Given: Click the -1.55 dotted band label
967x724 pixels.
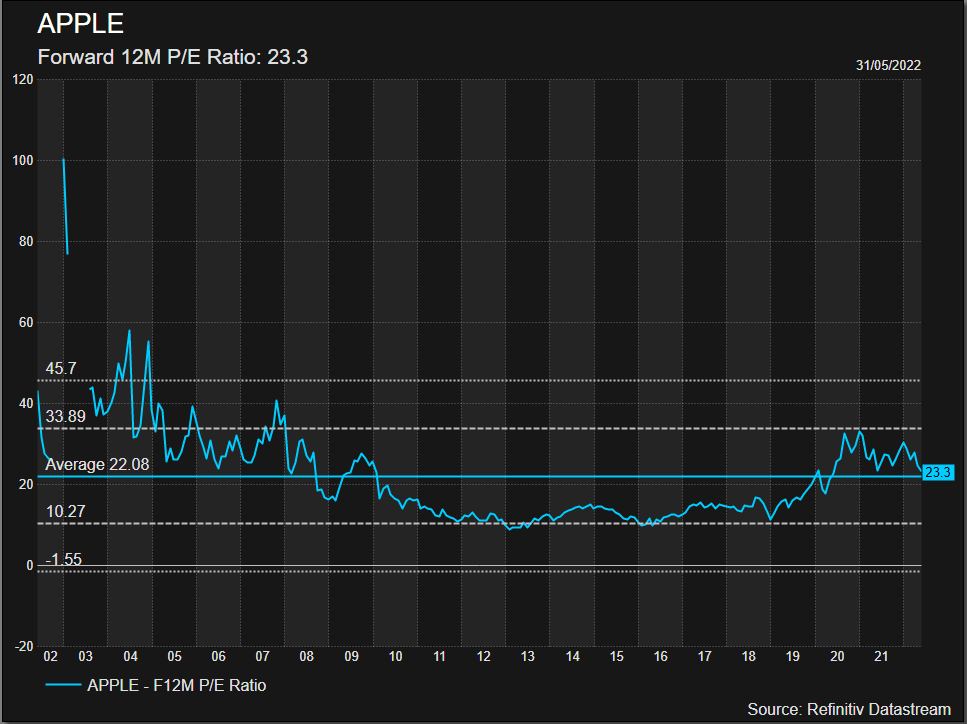Looking at the screenshot, I should (x=64, y=559).
